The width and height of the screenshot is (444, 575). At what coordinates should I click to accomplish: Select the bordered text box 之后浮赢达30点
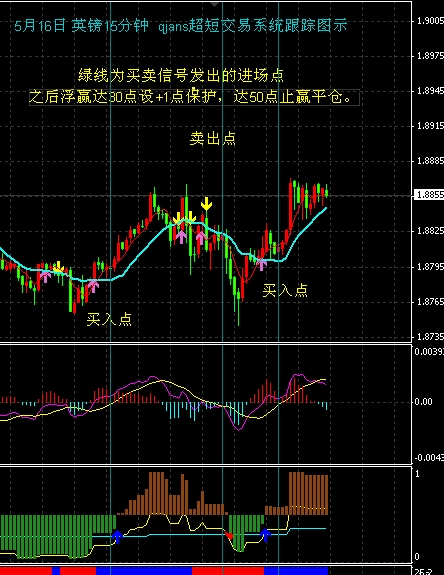[x=194, y=98]
